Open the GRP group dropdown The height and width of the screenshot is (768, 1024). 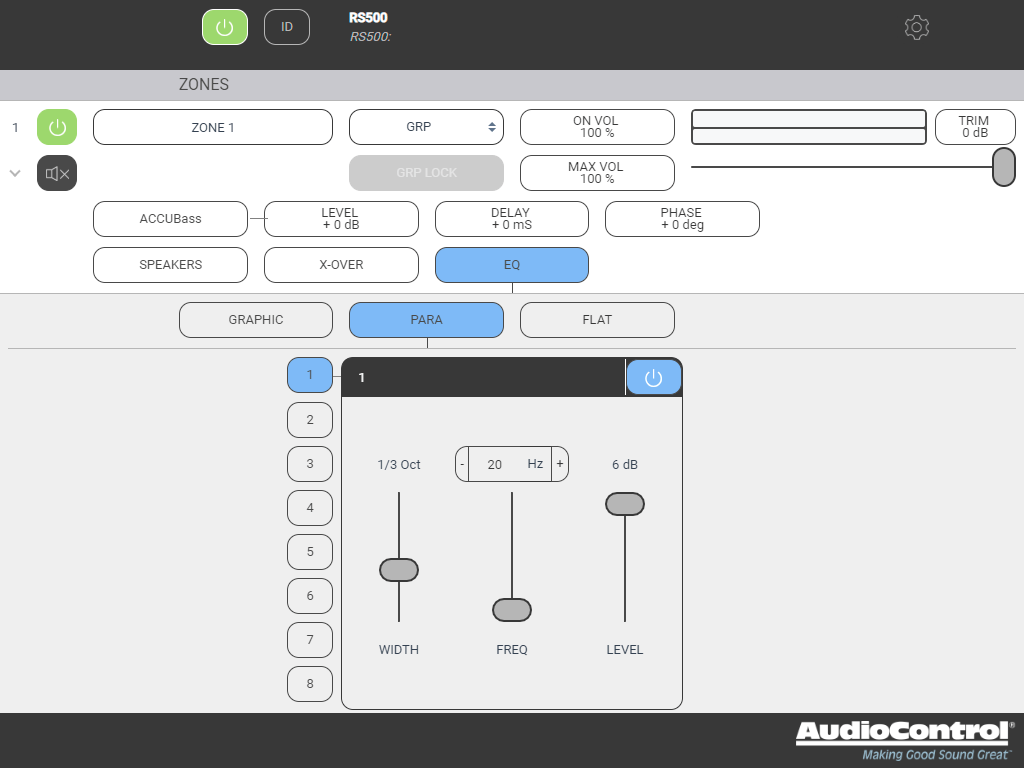point(426,127)
